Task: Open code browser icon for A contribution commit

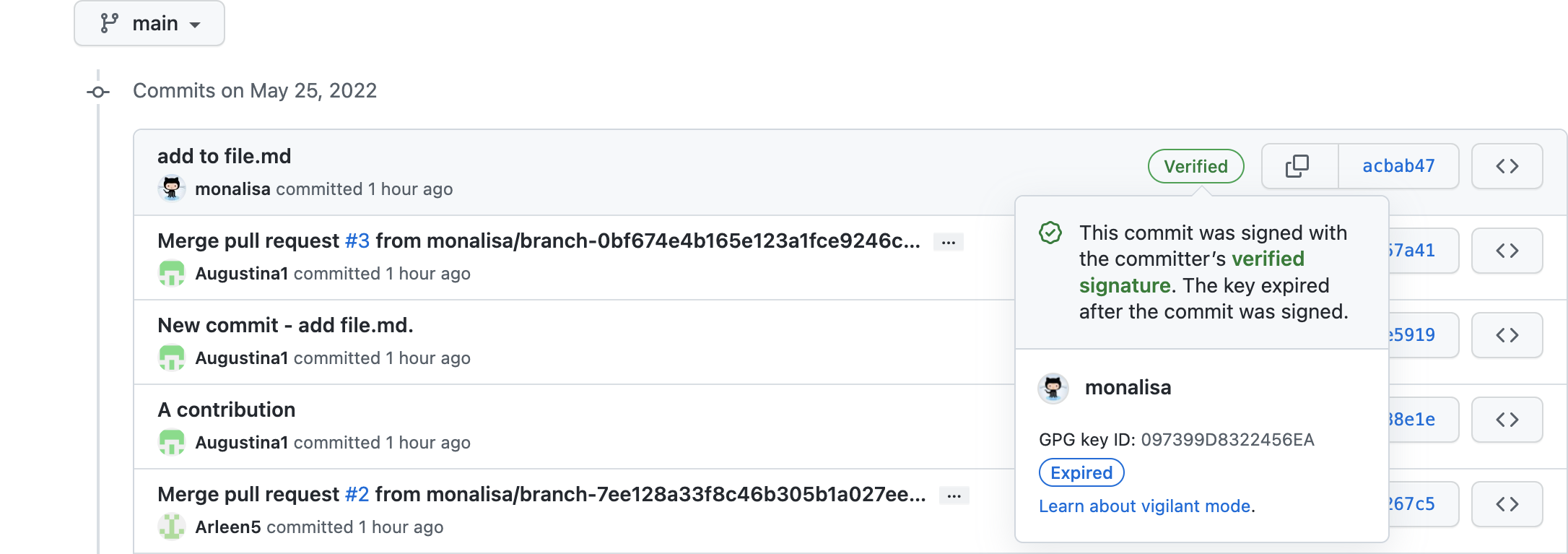Action: tap(1507, 419)
